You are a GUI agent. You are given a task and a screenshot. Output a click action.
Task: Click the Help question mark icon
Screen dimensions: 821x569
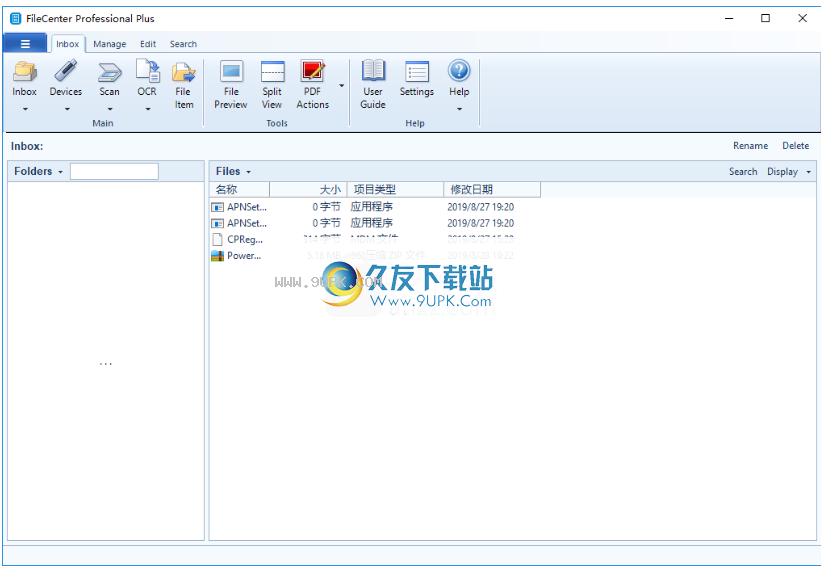pyautogui.click(x=459, y=71)
